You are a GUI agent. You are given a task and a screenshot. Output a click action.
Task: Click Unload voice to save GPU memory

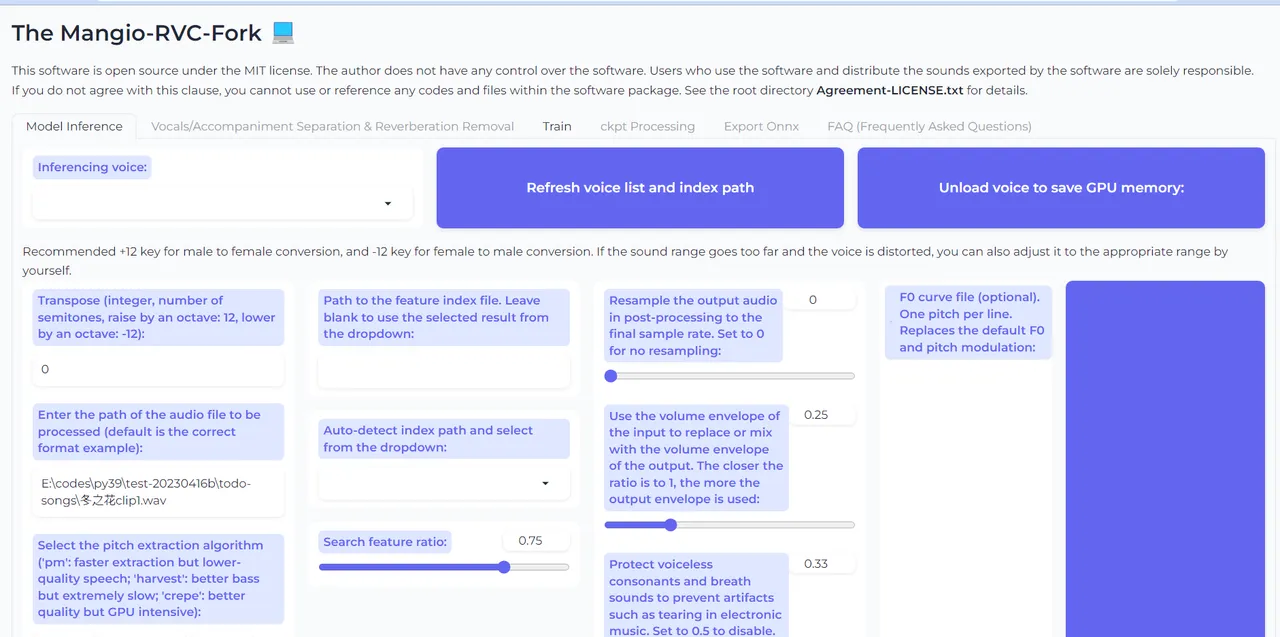click(x=1061, y=188)
